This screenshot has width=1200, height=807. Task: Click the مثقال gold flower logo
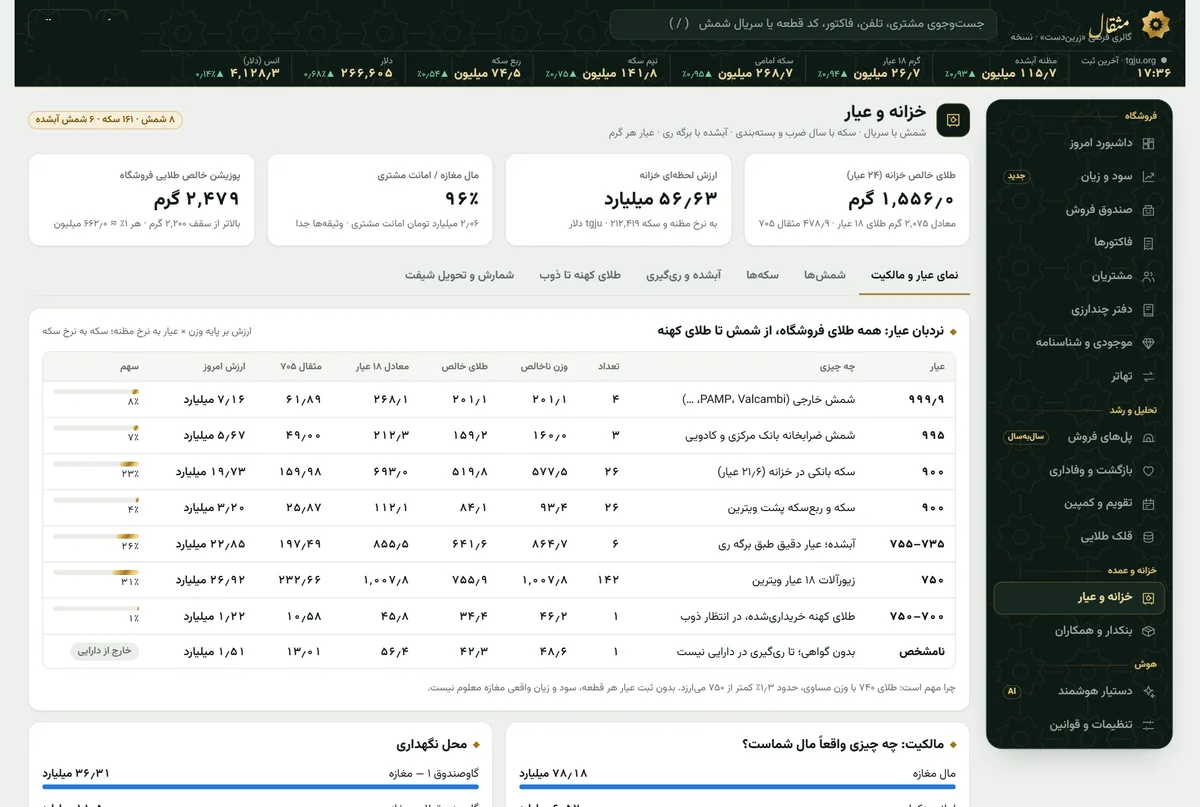pos(1156,24)
